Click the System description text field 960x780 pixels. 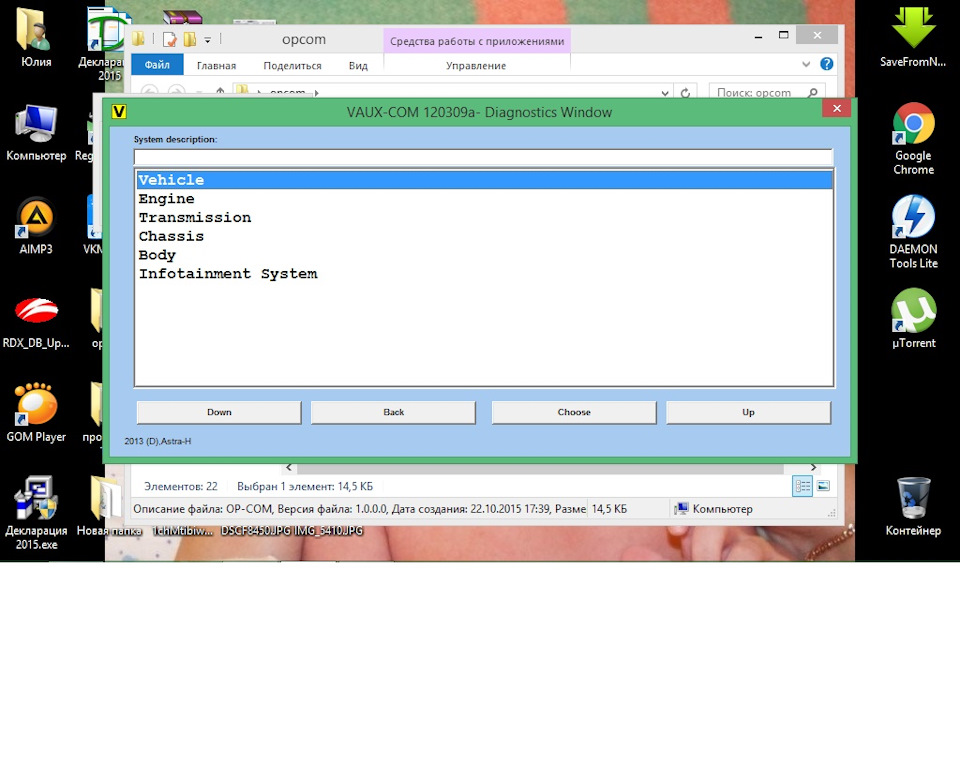(x=483, y=157)
